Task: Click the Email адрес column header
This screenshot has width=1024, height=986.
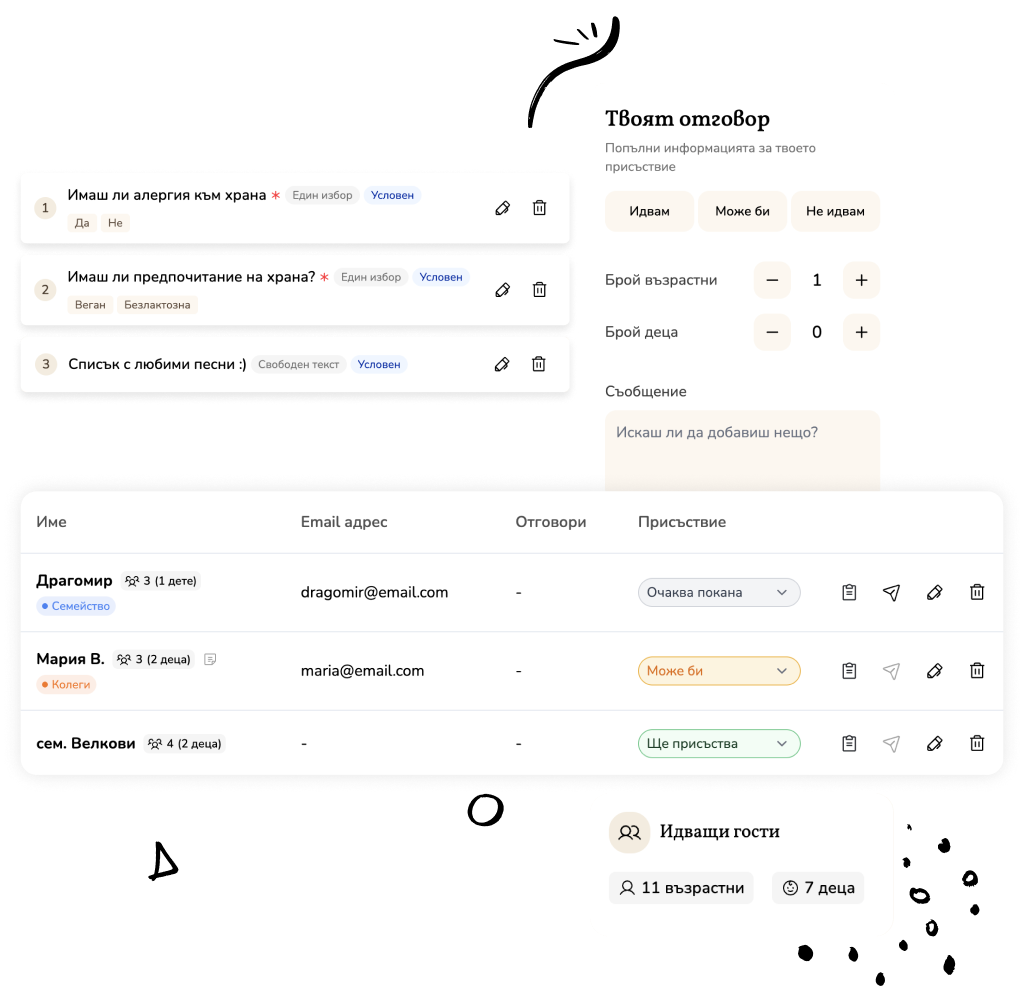Action: (x=344, y=522)
